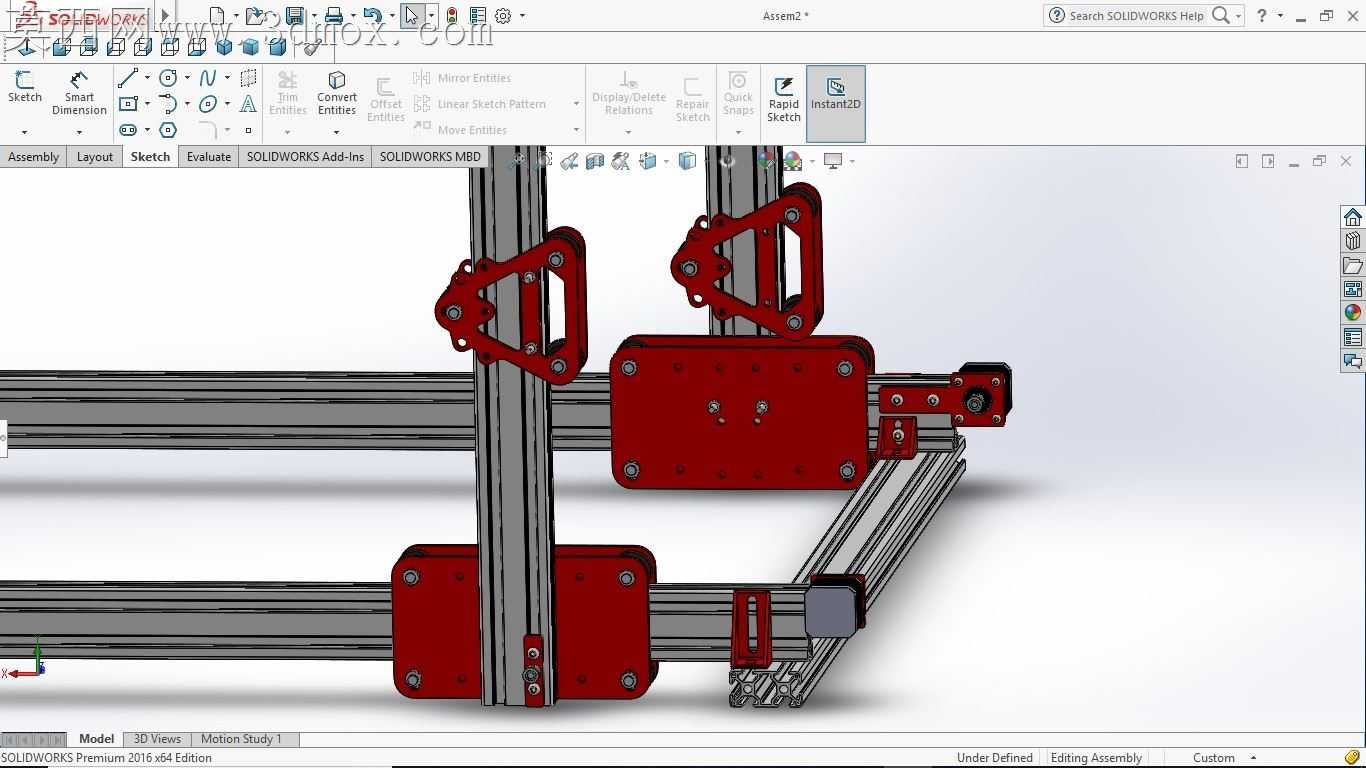Image resolution: width=1366 pixels, height=768 pixels.
Task: Expand the dropdown below Convert Entities
Action: pyautogui.click(x=337, y=132)
